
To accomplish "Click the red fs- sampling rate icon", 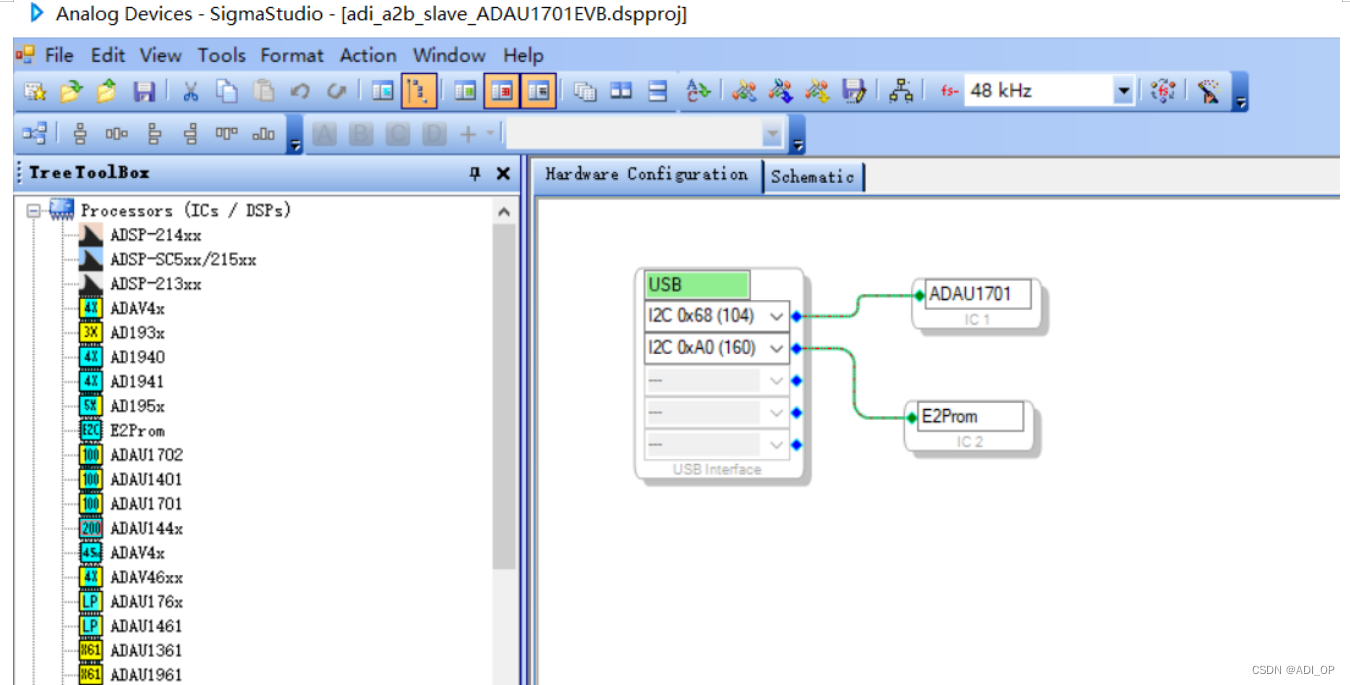I will [x=949, y=91].
